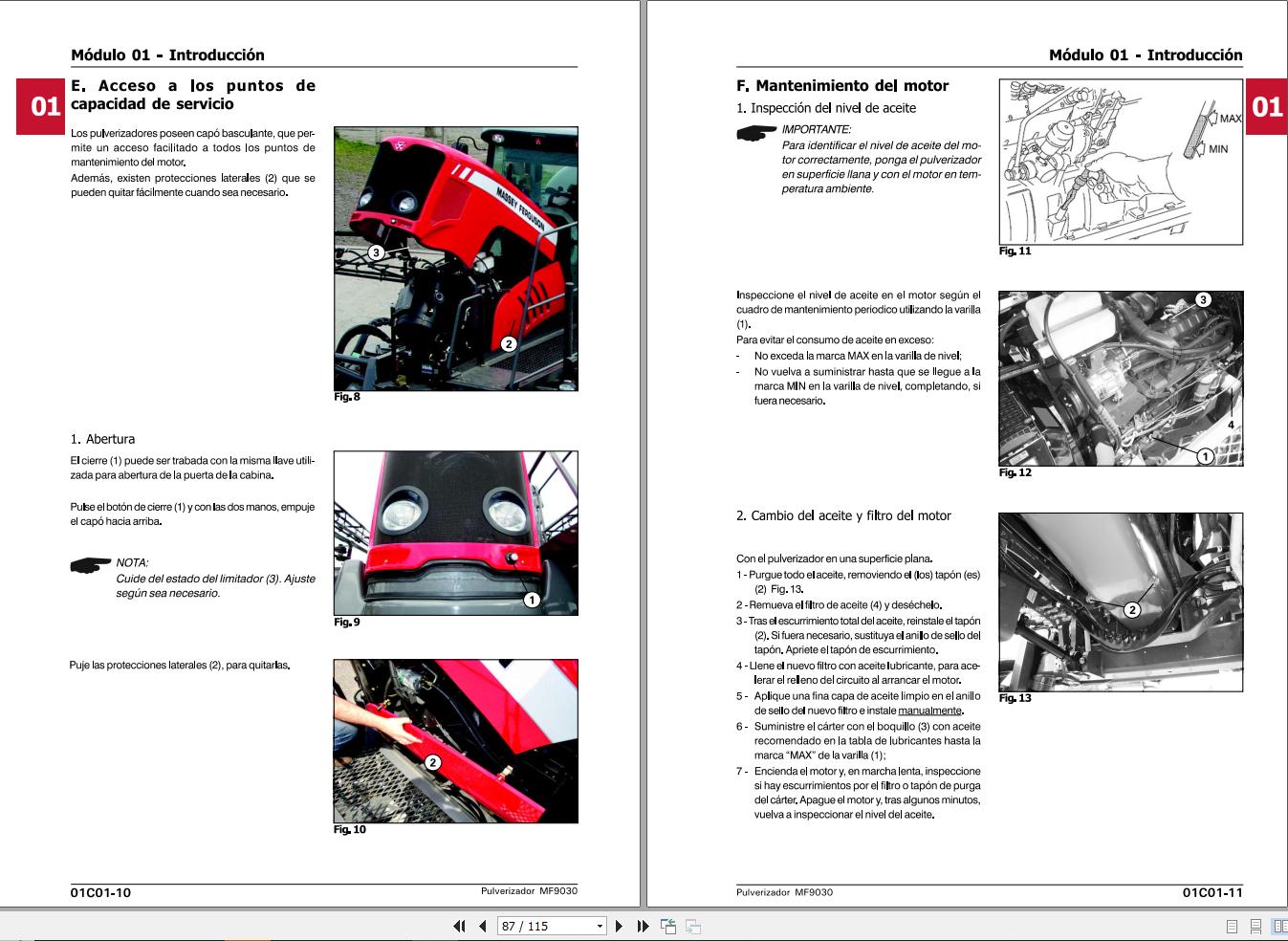Click the red 01 tab on left page
The image size is (1288, 941).
point(43,106)
